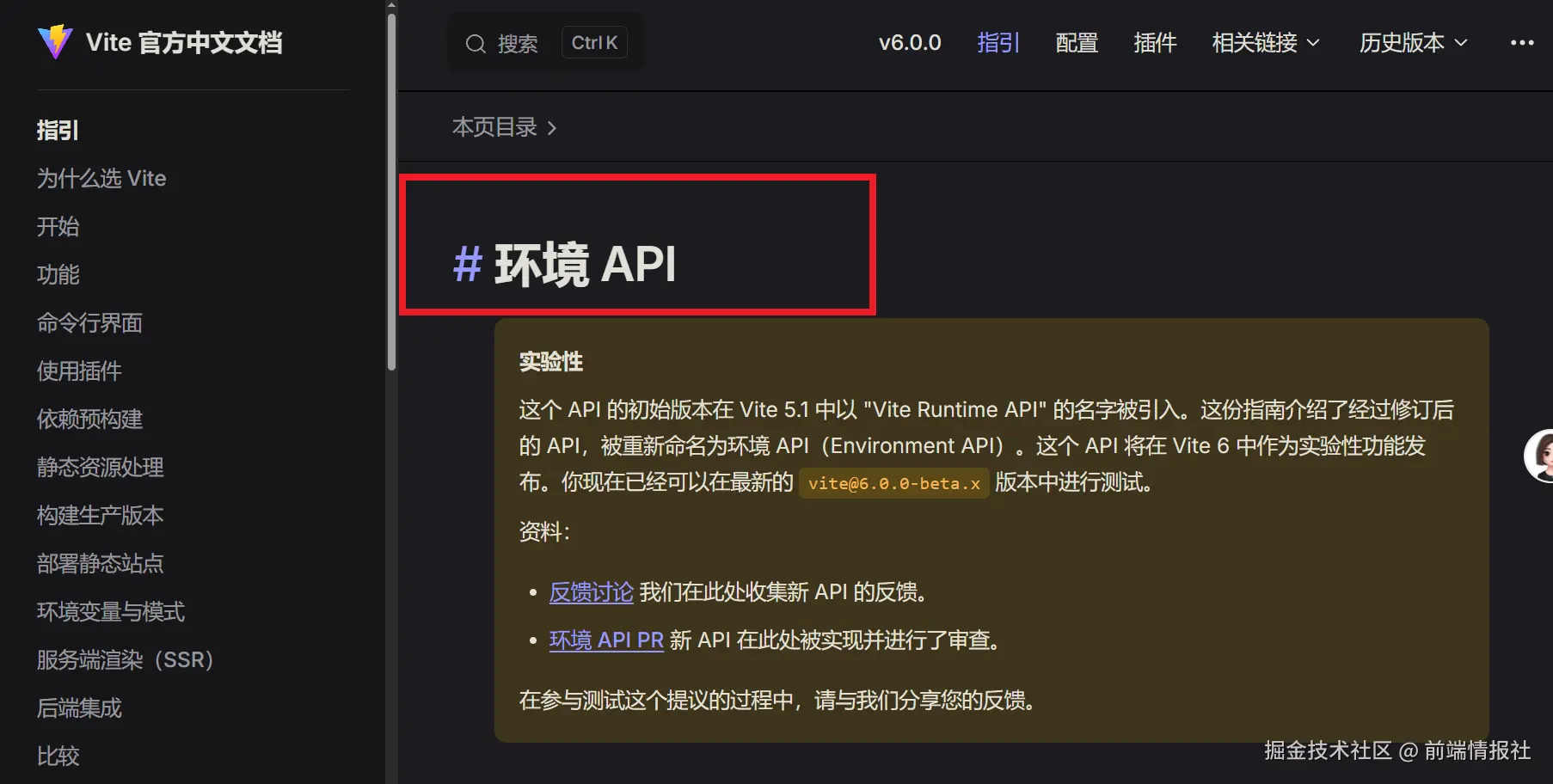This screenshot has height=784, width=1553.
Task: Switch to the 配置 section
Action: [x=1076, y=43]
